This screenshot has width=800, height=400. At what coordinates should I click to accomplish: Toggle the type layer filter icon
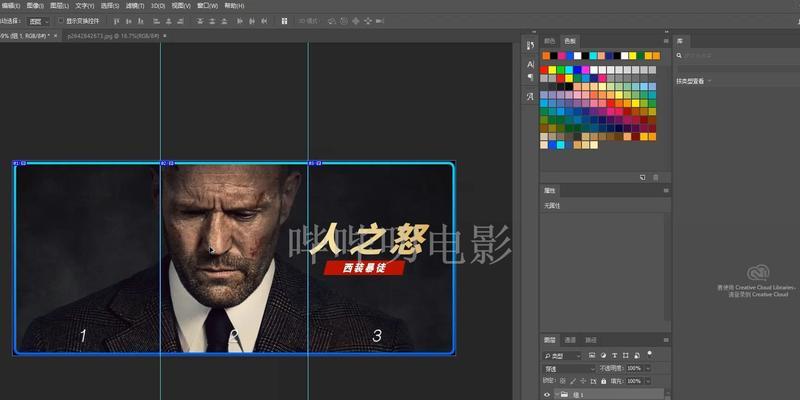coord(614,355)
